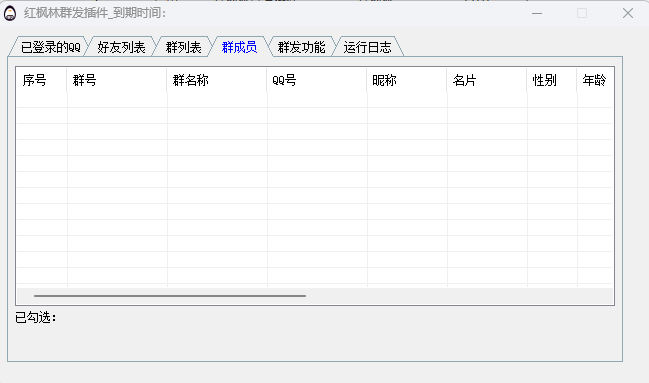Click the 年龄 column header
This screenshot has height=383, width=649.
coord(595,80)
